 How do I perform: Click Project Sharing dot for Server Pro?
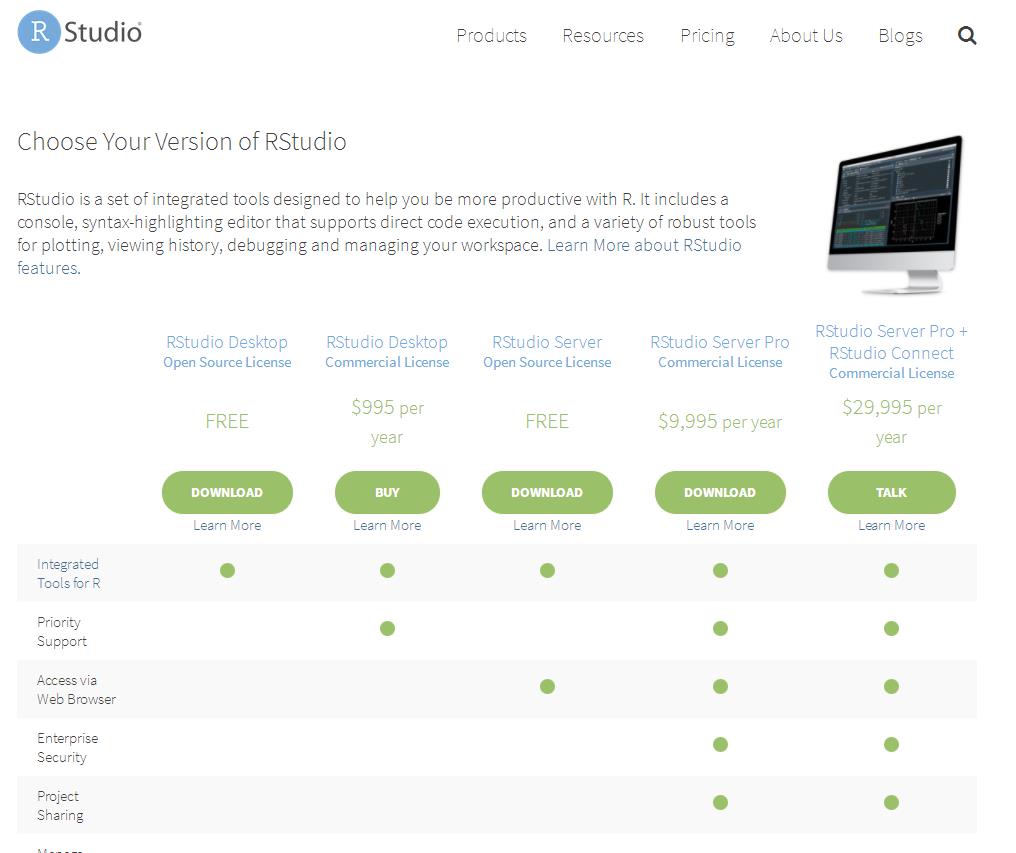coord(720,802)
